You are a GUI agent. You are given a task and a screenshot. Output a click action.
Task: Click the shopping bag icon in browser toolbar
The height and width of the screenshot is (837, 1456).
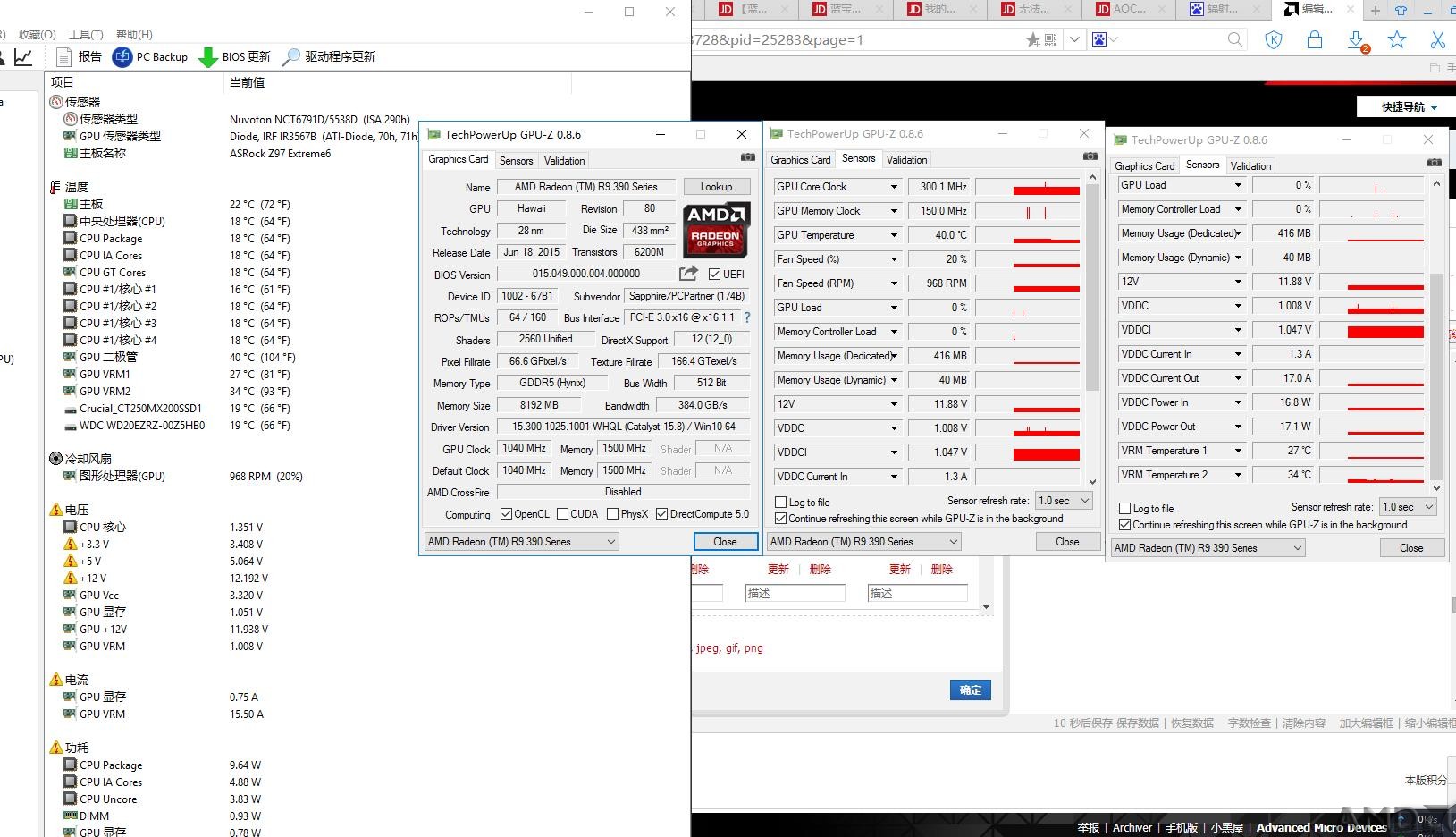pyautogui.click(x=1314, y=39)
